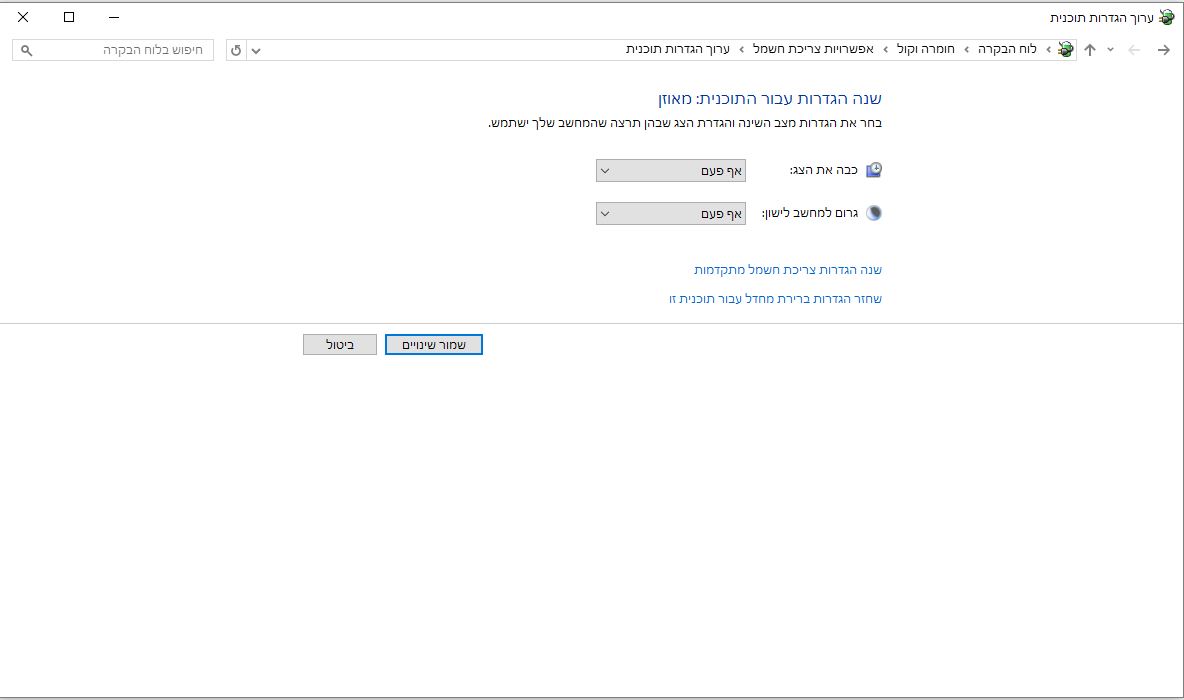
Task: Click the up arrow navigation button
Action: point(1090,50)
